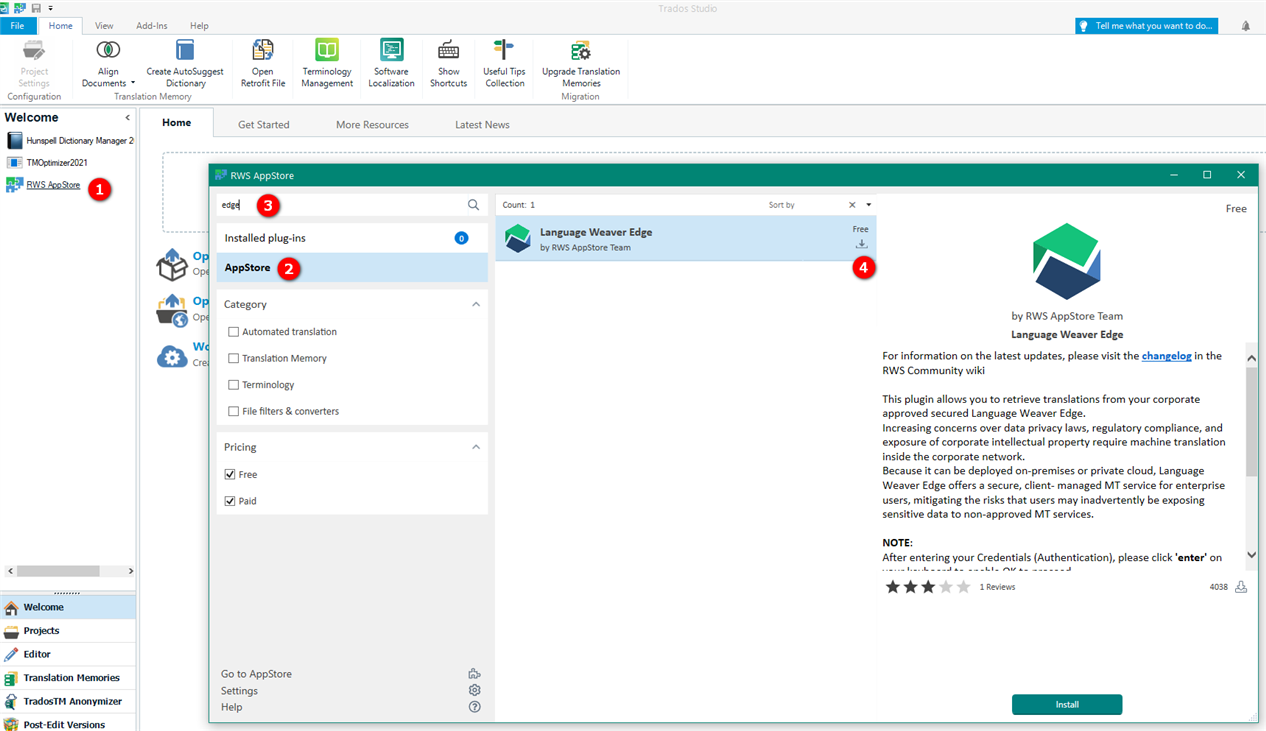This screenshot has width=1266, height=731.
Task: Disable the Paid pricing filter
Action: point(230,500)
